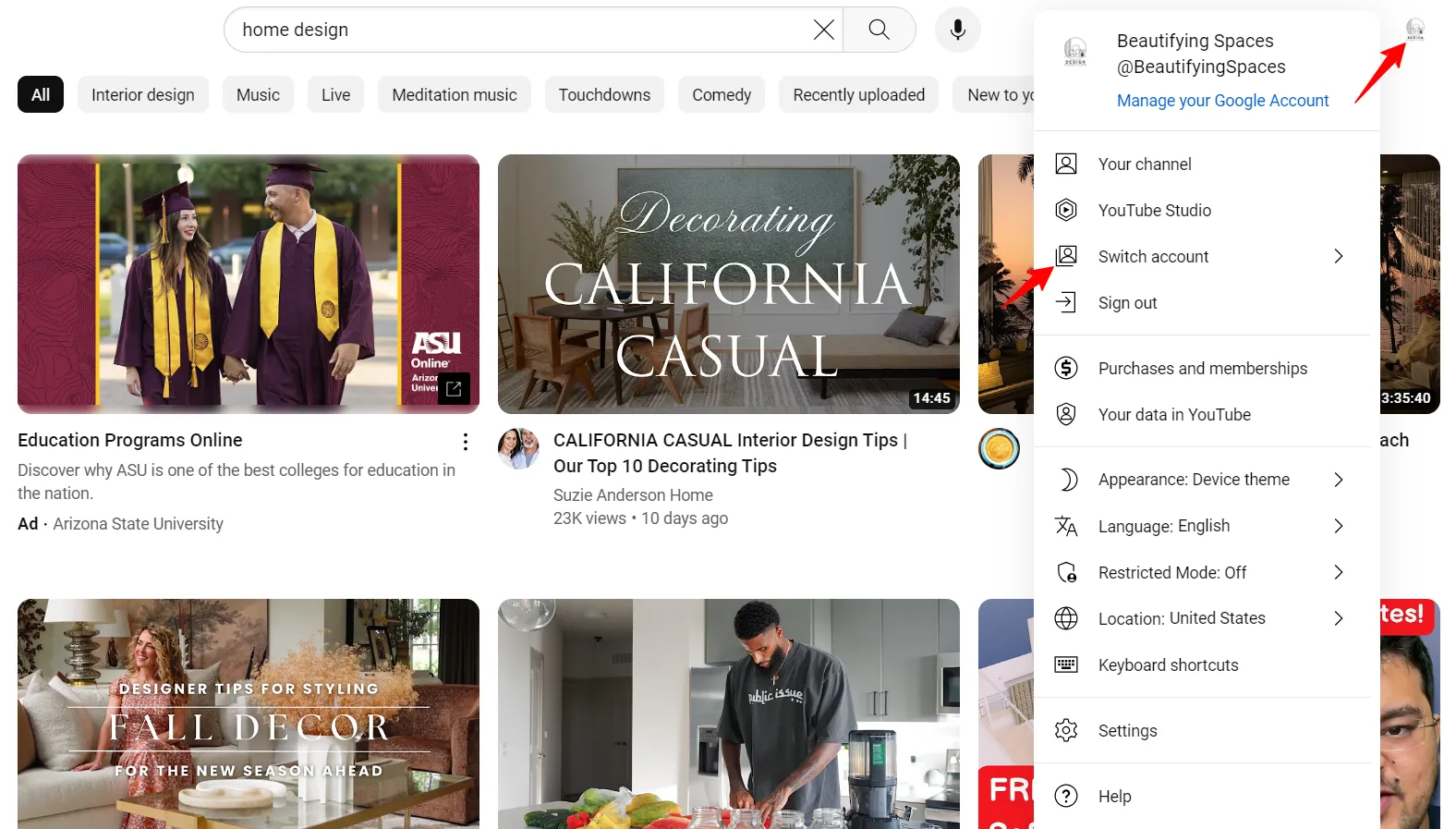Click Sign out in account menu

(x=1127, y=302)
